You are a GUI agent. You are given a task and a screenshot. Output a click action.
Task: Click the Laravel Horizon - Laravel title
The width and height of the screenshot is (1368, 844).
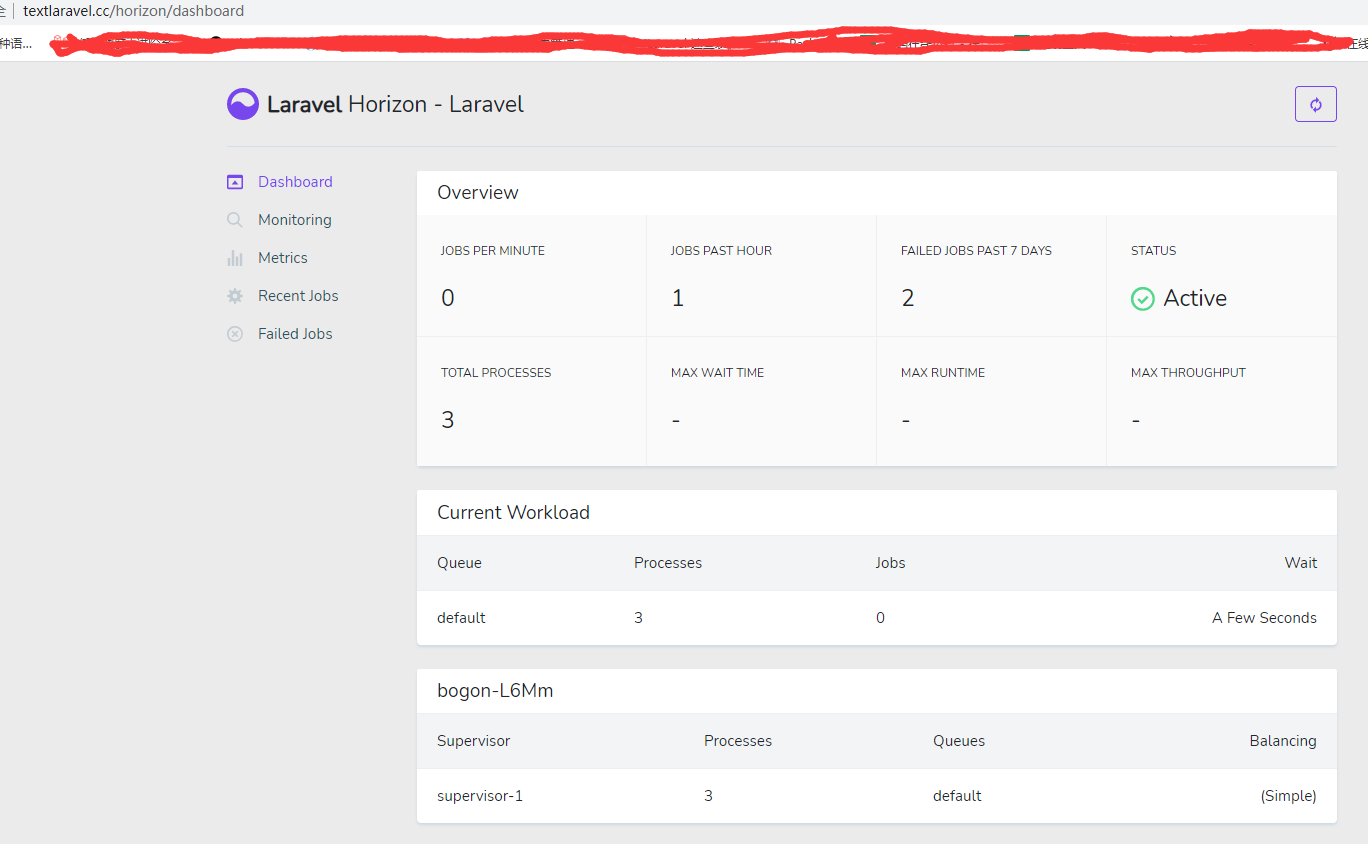(x=395, y=104)
